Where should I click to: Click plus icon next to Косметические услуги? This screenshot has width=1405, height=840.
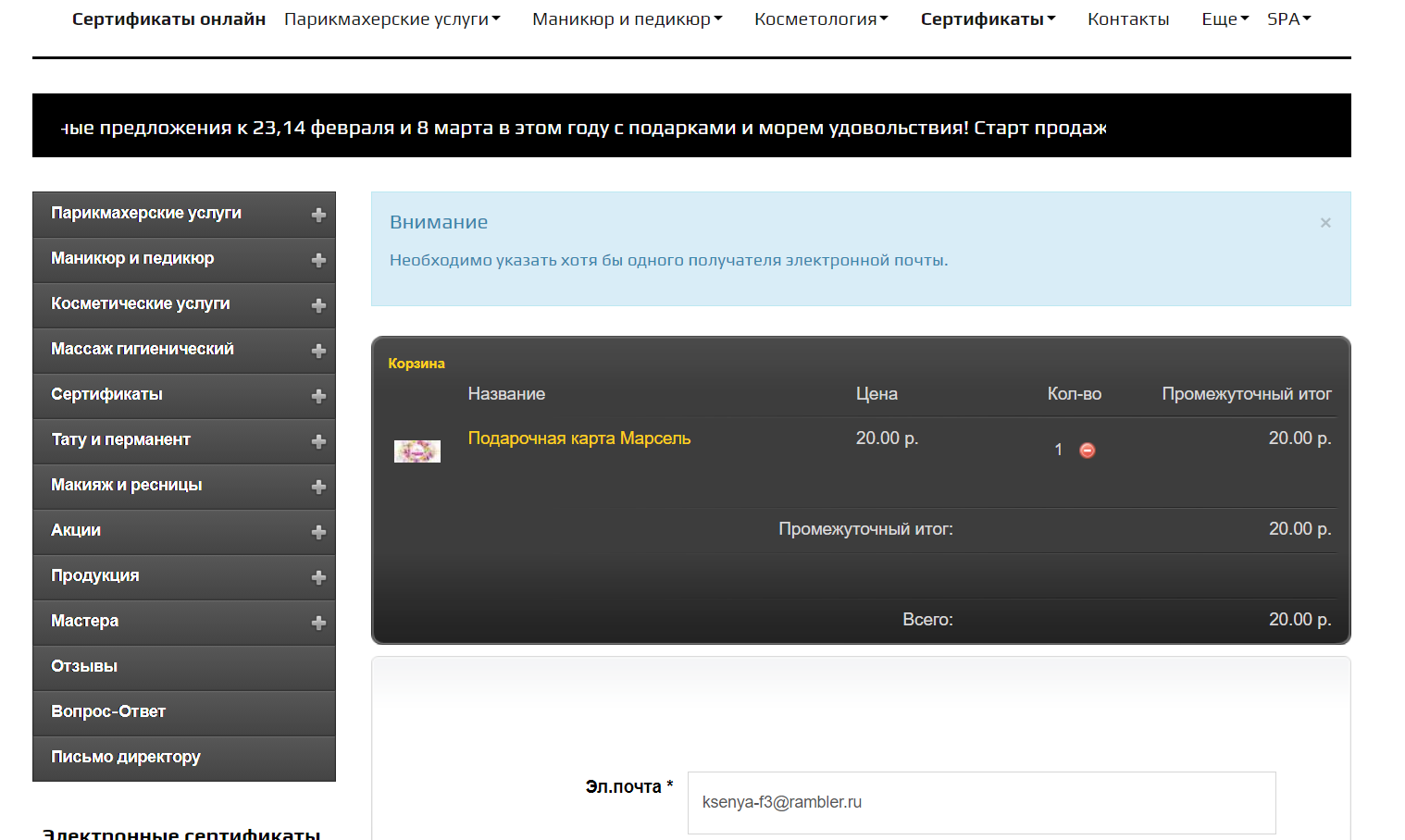pyautogui.click(x=318, y=305)
